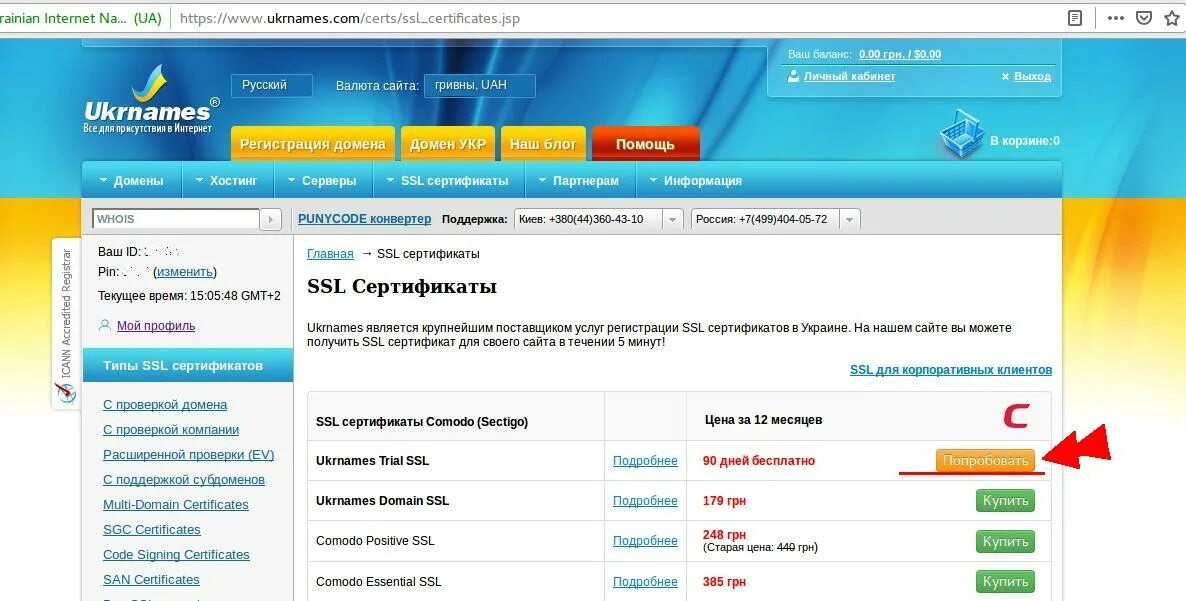
Task: Click into the WHOIS search field
Action: tap(176, 219)
